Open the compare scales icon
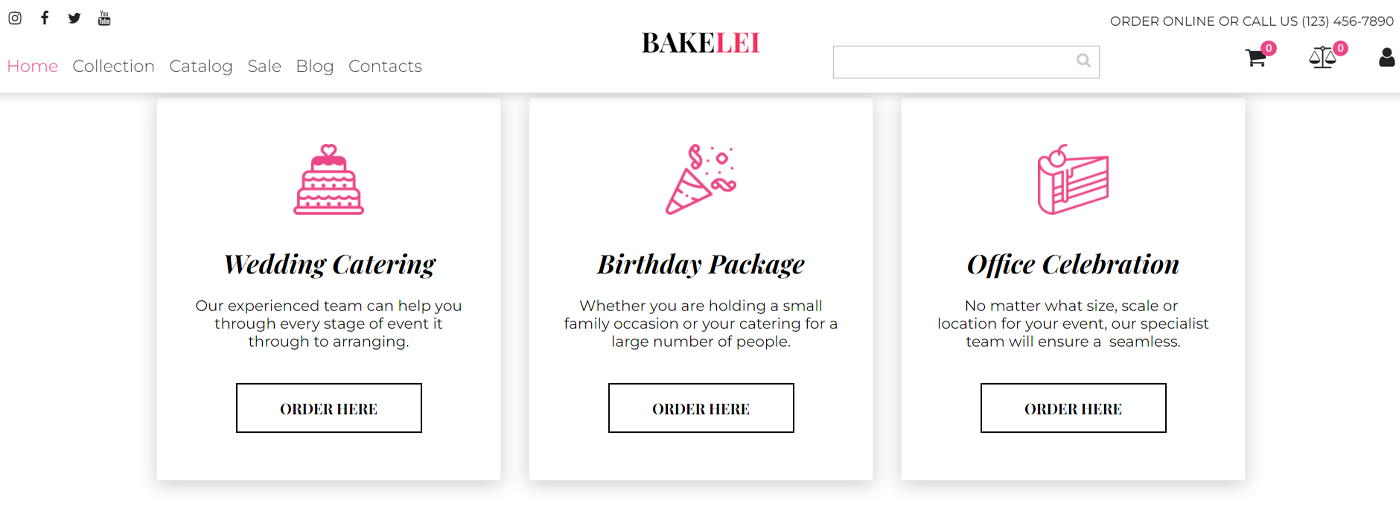 (x=1322, y=58)
